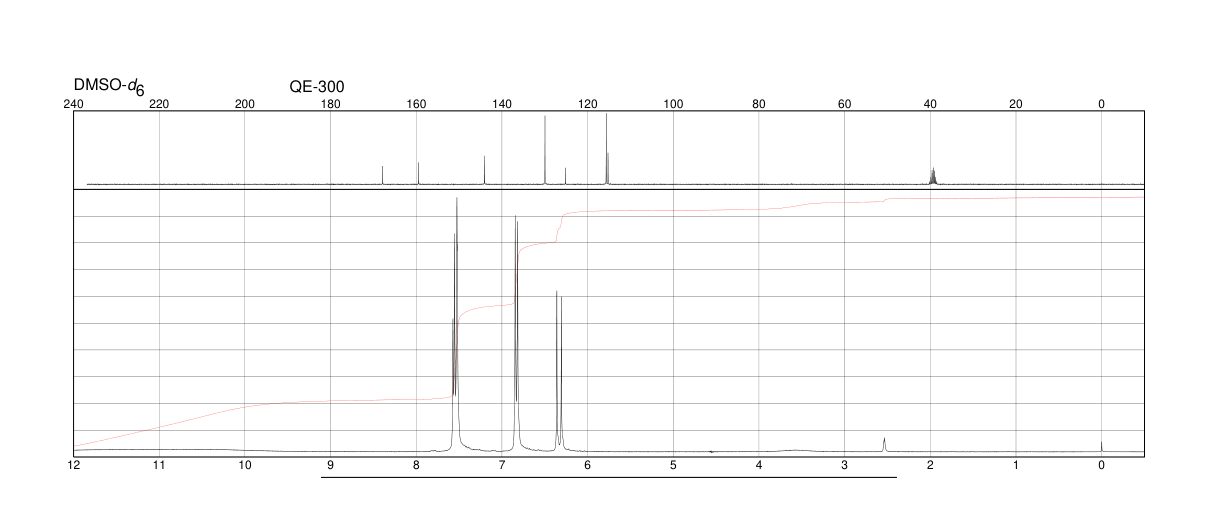Image resolution: width=1224 pixels, height=528 pixels.
Task: Click the 0 ppm carbon axis label
Action: click(1102, 104)
